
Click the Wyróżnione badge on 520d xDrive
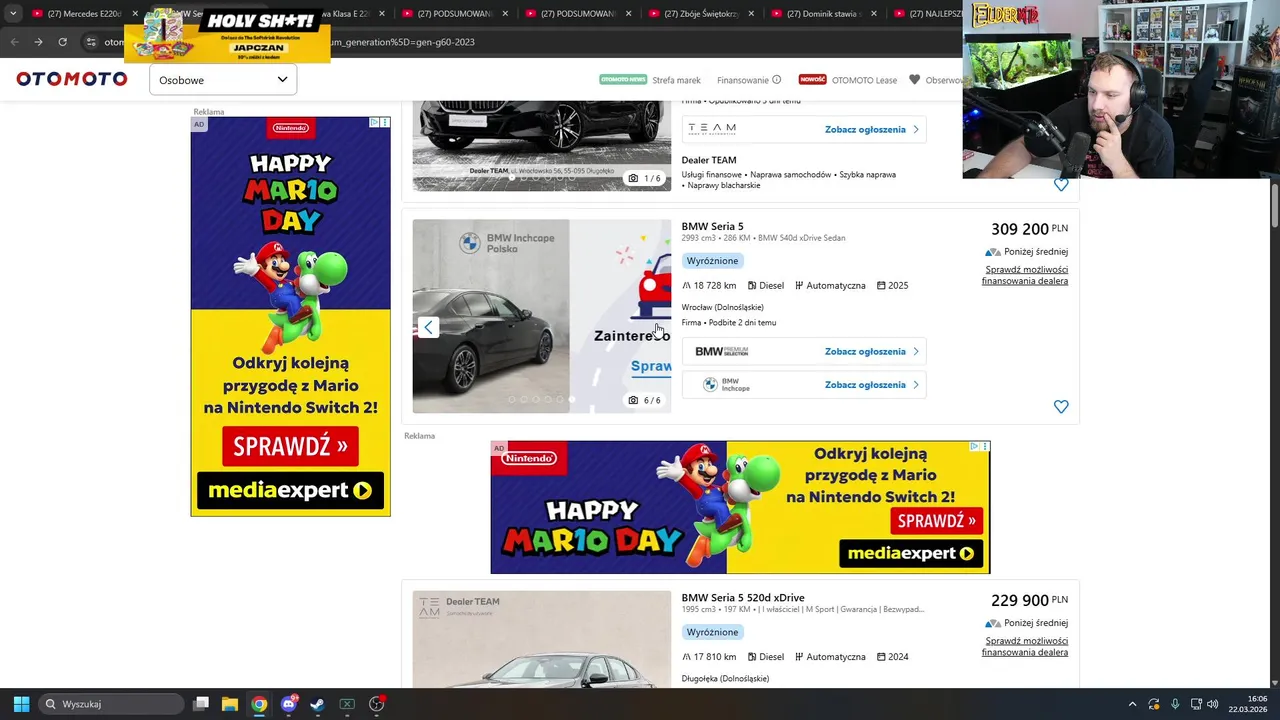pyautogui.click(x=712, y=632)
